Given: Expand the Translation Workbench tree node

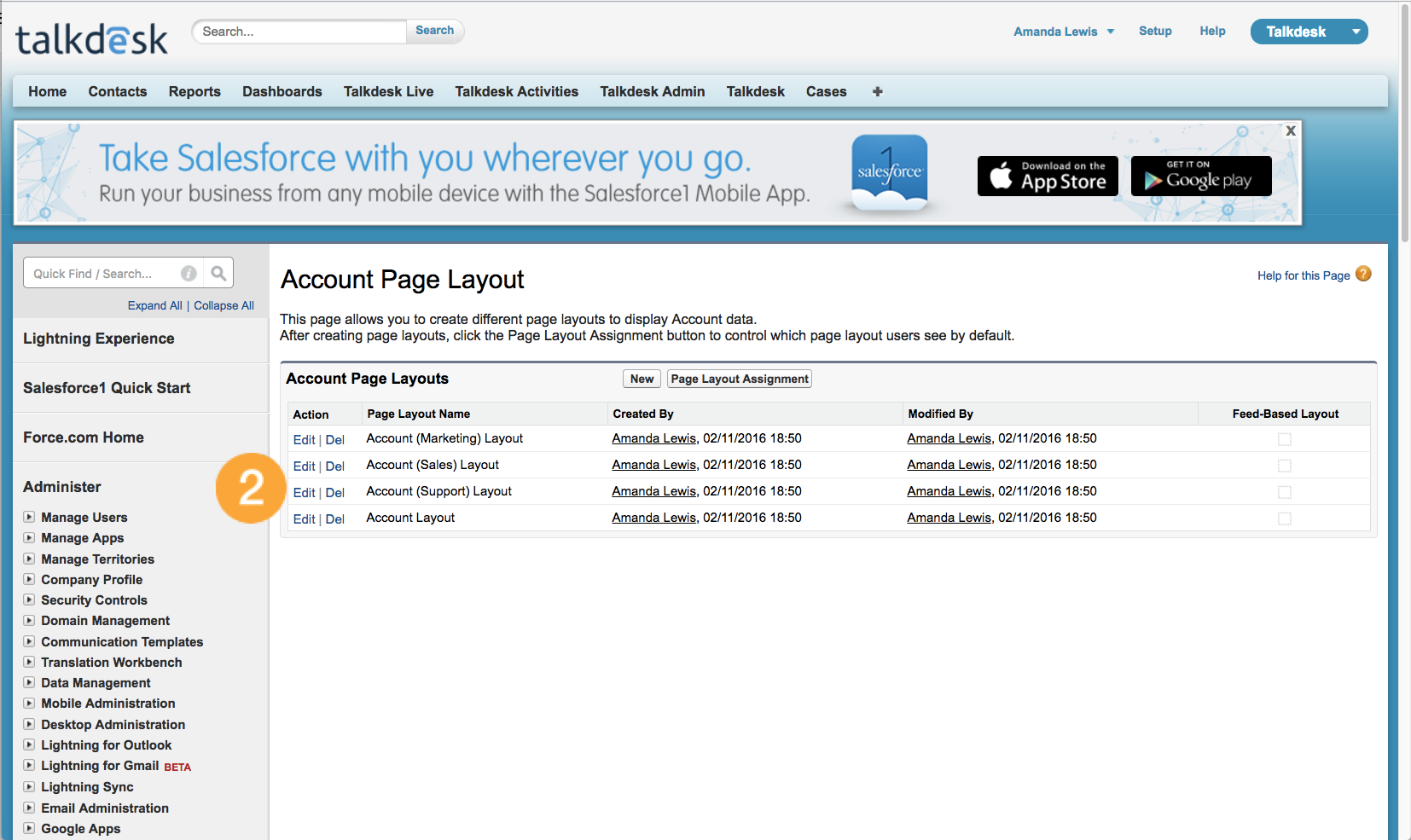Looking at the screenshot, I should 29,662.
